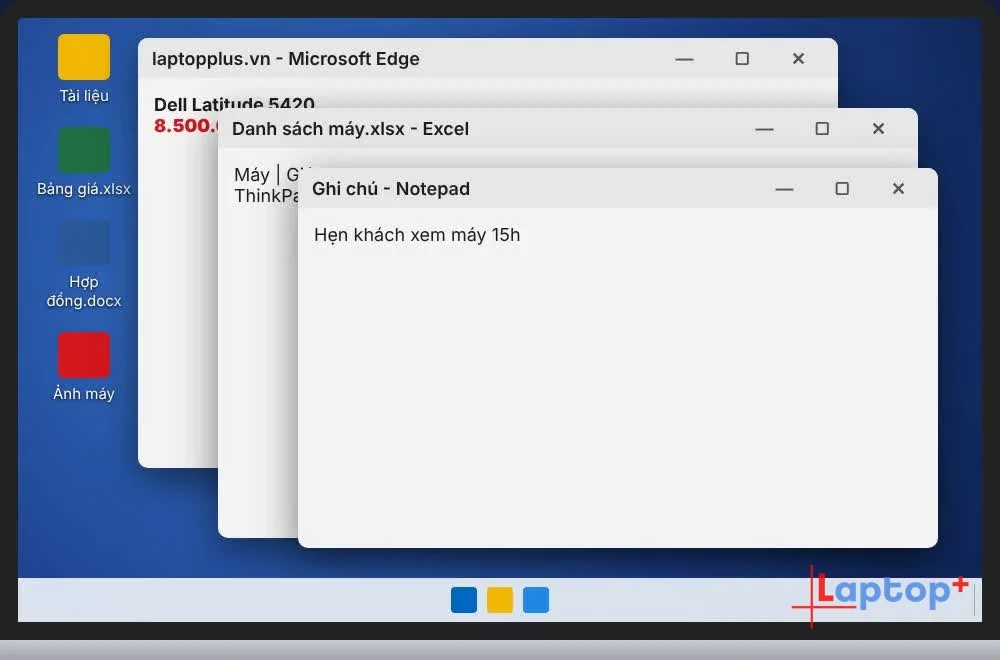Click the 'Bảng giá.xlsx' icon label
Viewport: 1000px width, 660px height.
tap(84, 189)
